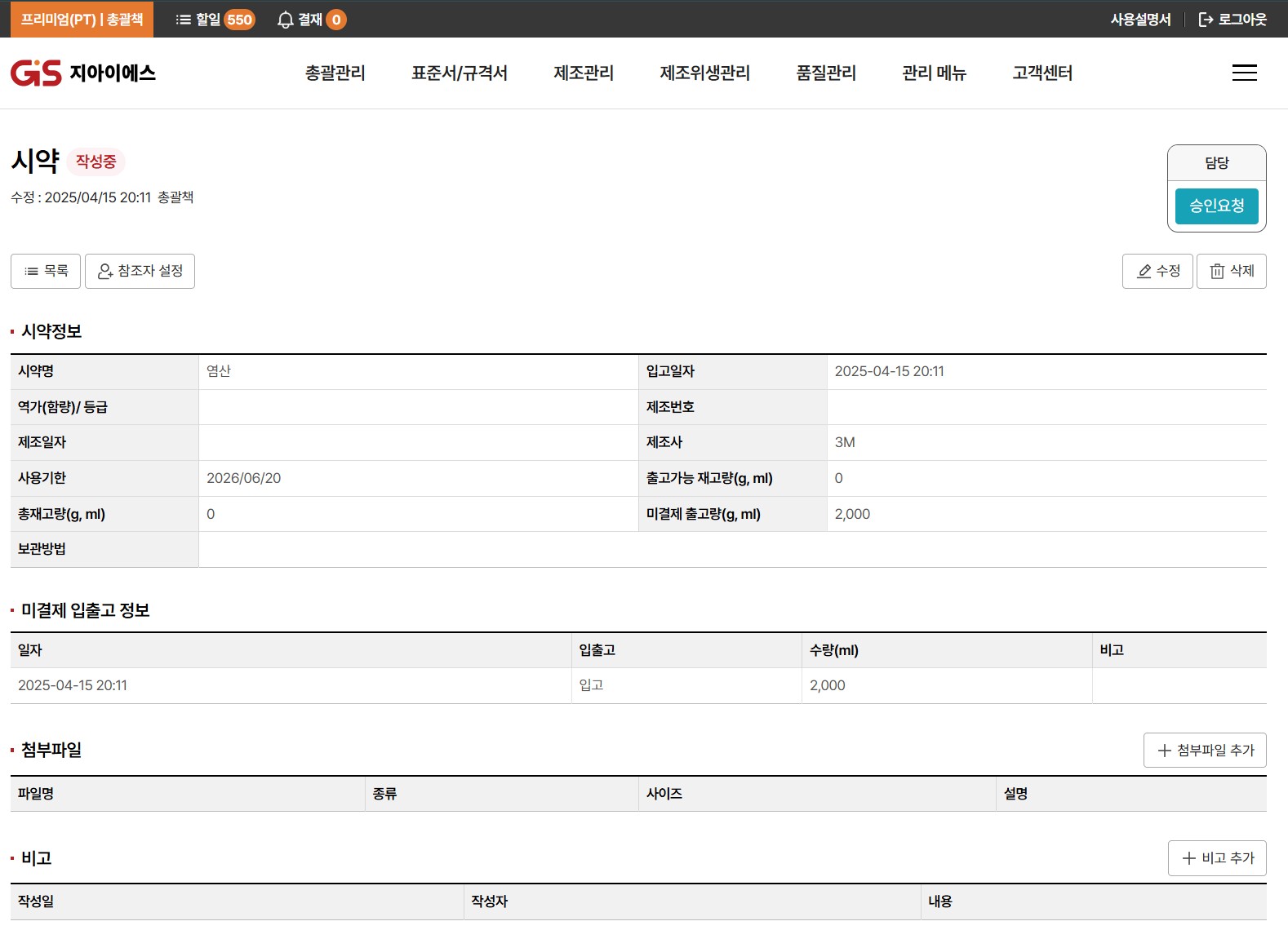This screenshot has width=1288, height=939.
Task: Click the 시약 page title
Action: click(x=35, y=161)
